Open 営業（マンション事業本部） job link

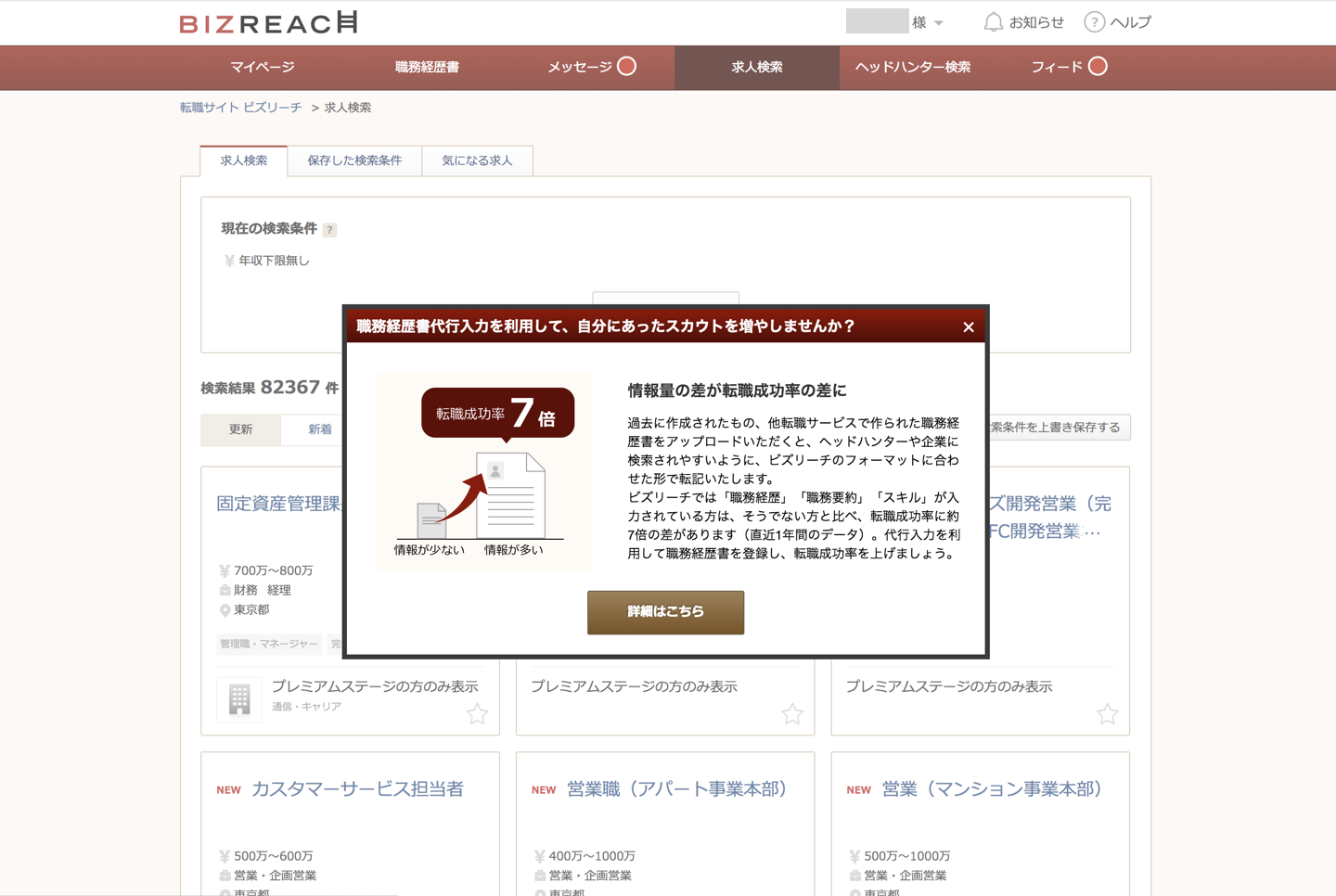pyautogui.click(x=993, y=789)
